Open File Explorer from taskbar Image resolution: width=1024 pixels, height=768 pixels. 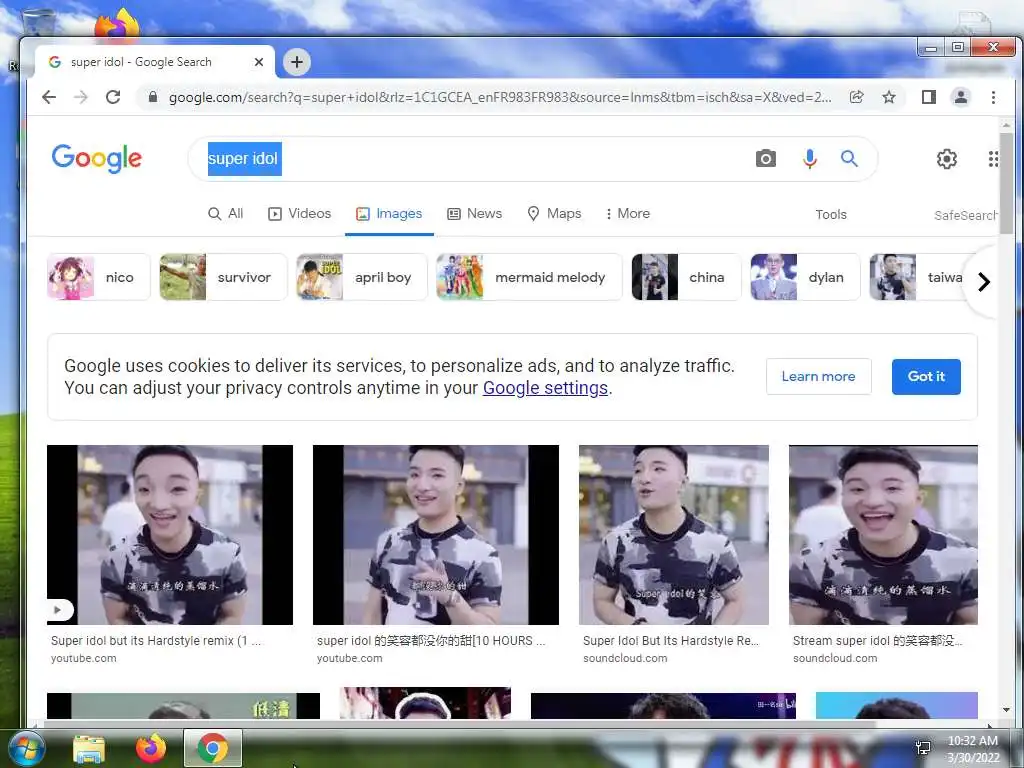[x=89, y=749]
